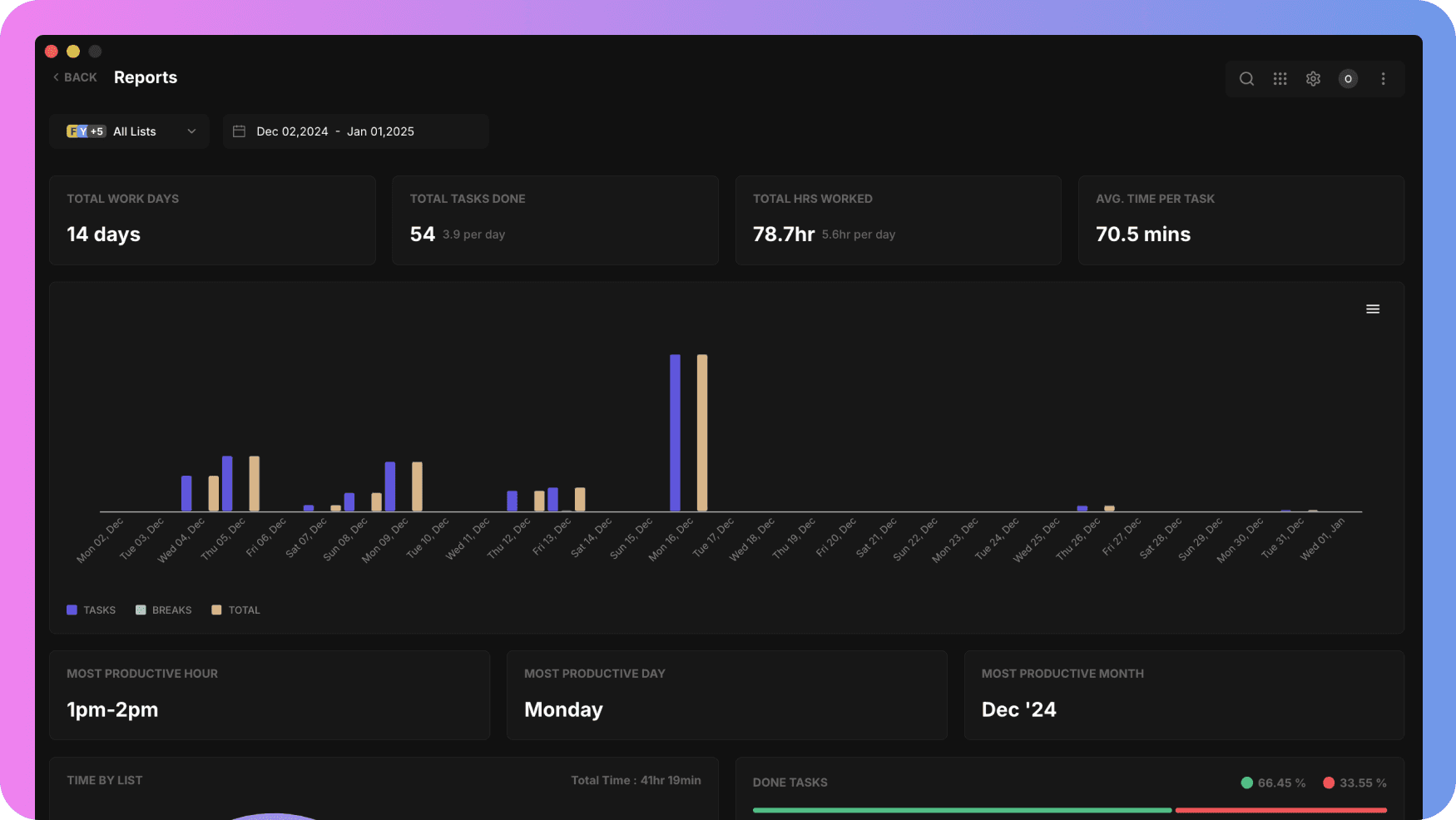The image size is (1456, 820).
Task: Click the 70.5 mins value
Action: [x=1143, y=235]
